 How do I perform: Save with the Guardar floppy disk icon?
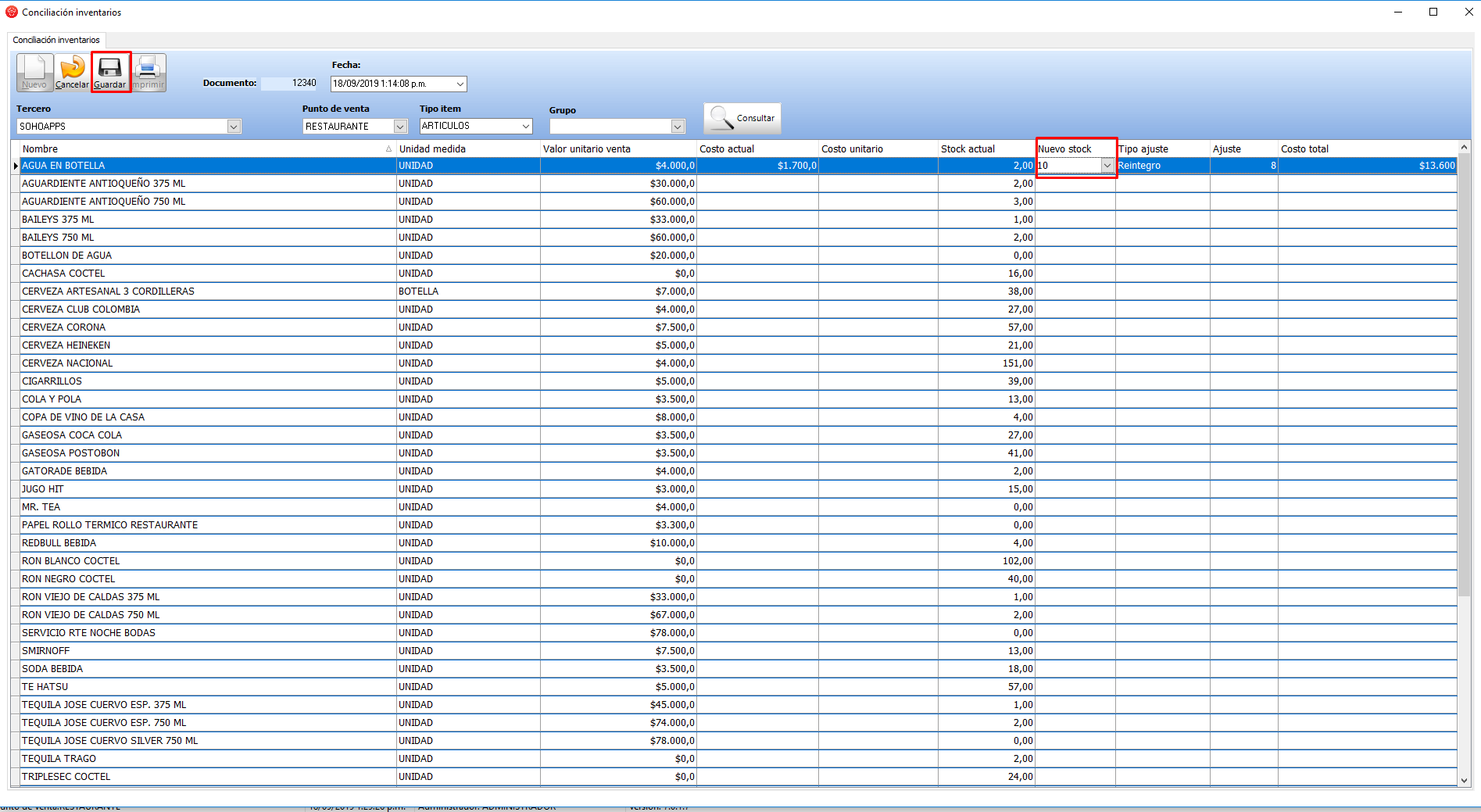(110, 69)
